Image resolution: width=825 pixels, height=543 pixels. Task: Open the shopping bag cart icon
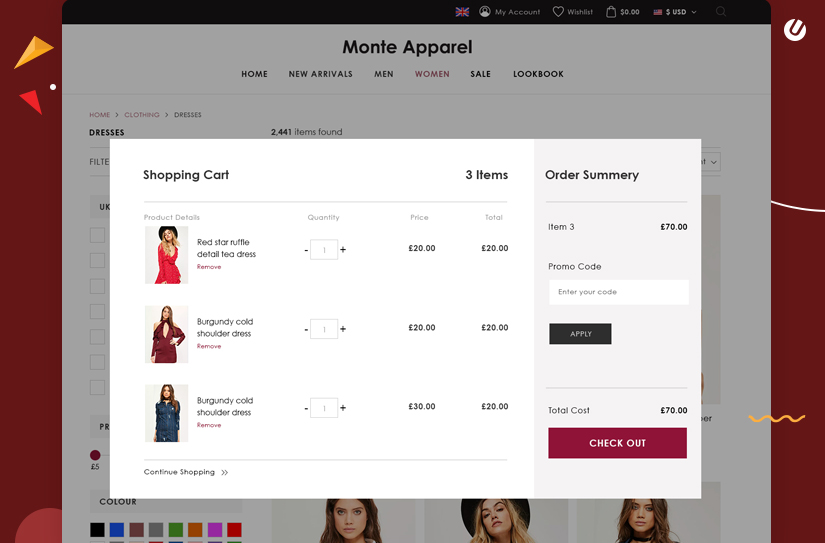(610, 12)
